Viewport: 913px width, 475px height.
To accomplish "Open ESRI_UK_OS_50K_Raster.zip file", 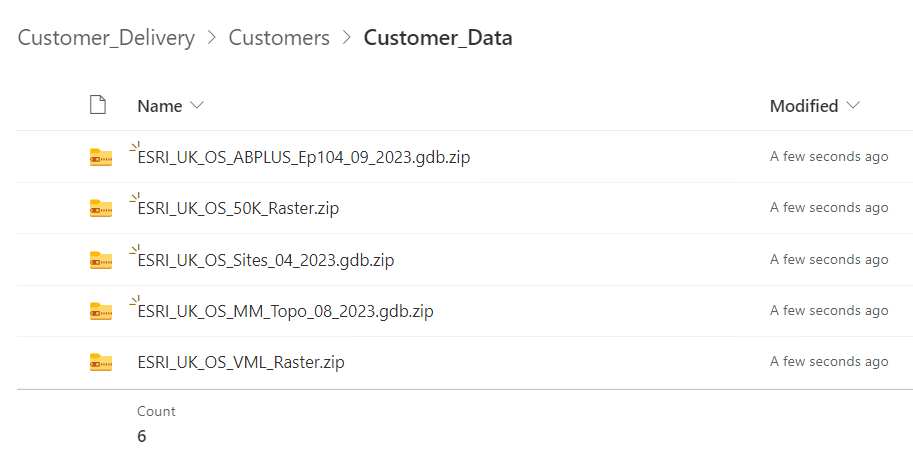I will (x=245, y=208).
